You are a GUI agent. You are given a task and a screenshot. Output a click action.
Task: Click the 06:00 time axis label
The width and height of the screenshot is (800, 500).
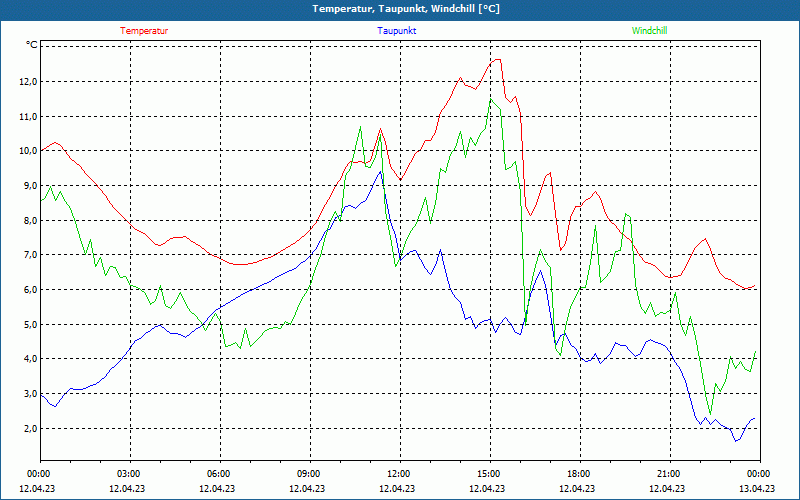point(220,474)
